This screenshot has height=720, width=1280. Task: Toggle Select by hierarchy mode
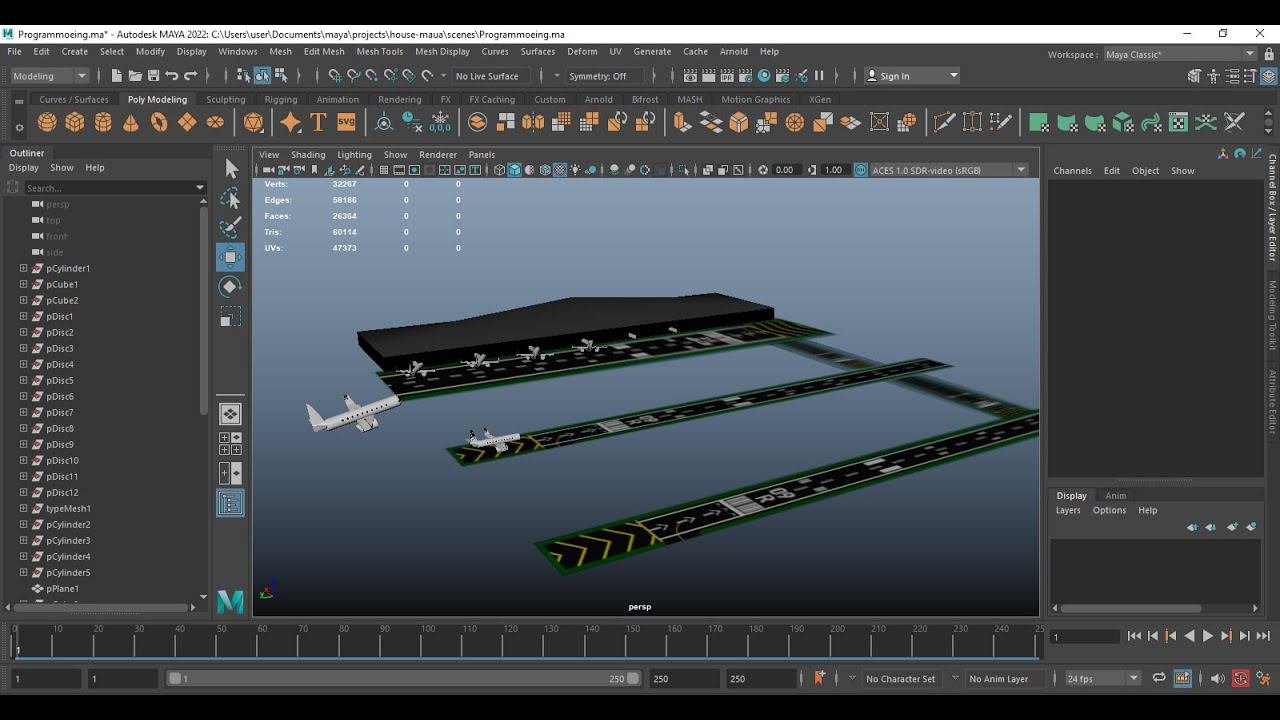[244, 76]
